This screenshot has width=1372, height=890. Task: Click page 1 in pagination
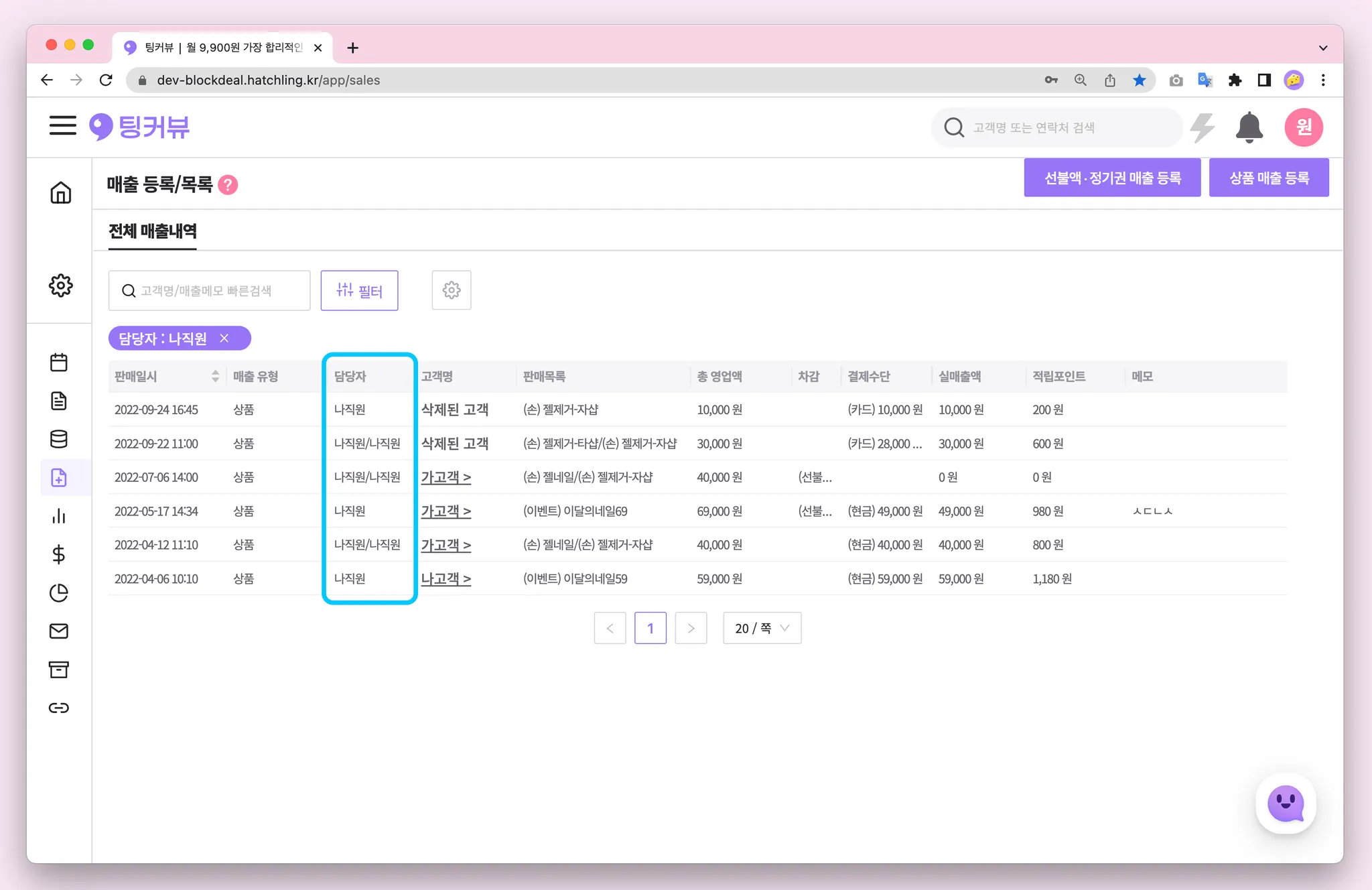(x=650, y=628)
